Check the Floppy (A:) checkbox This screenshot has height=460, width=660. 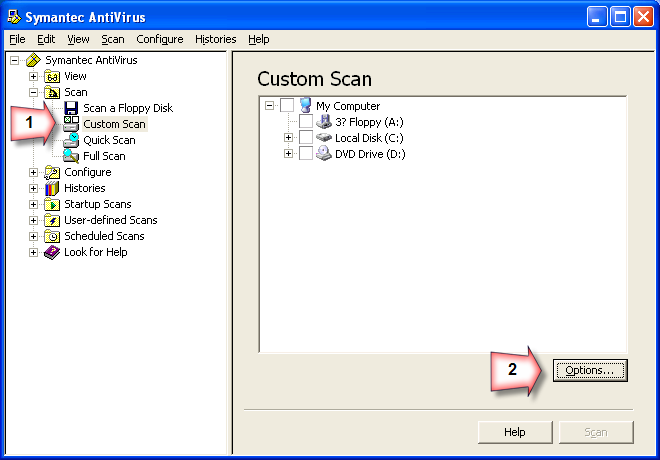(x=306, y=122)
